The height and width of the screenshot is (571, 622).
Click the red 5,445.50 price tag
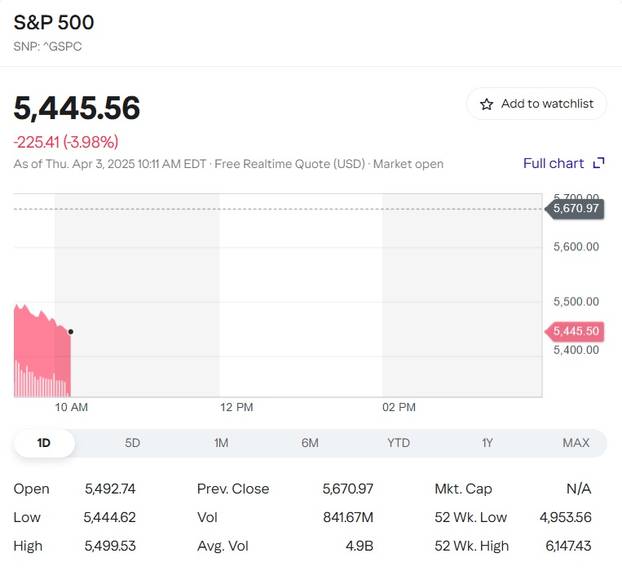coord(575,331)
